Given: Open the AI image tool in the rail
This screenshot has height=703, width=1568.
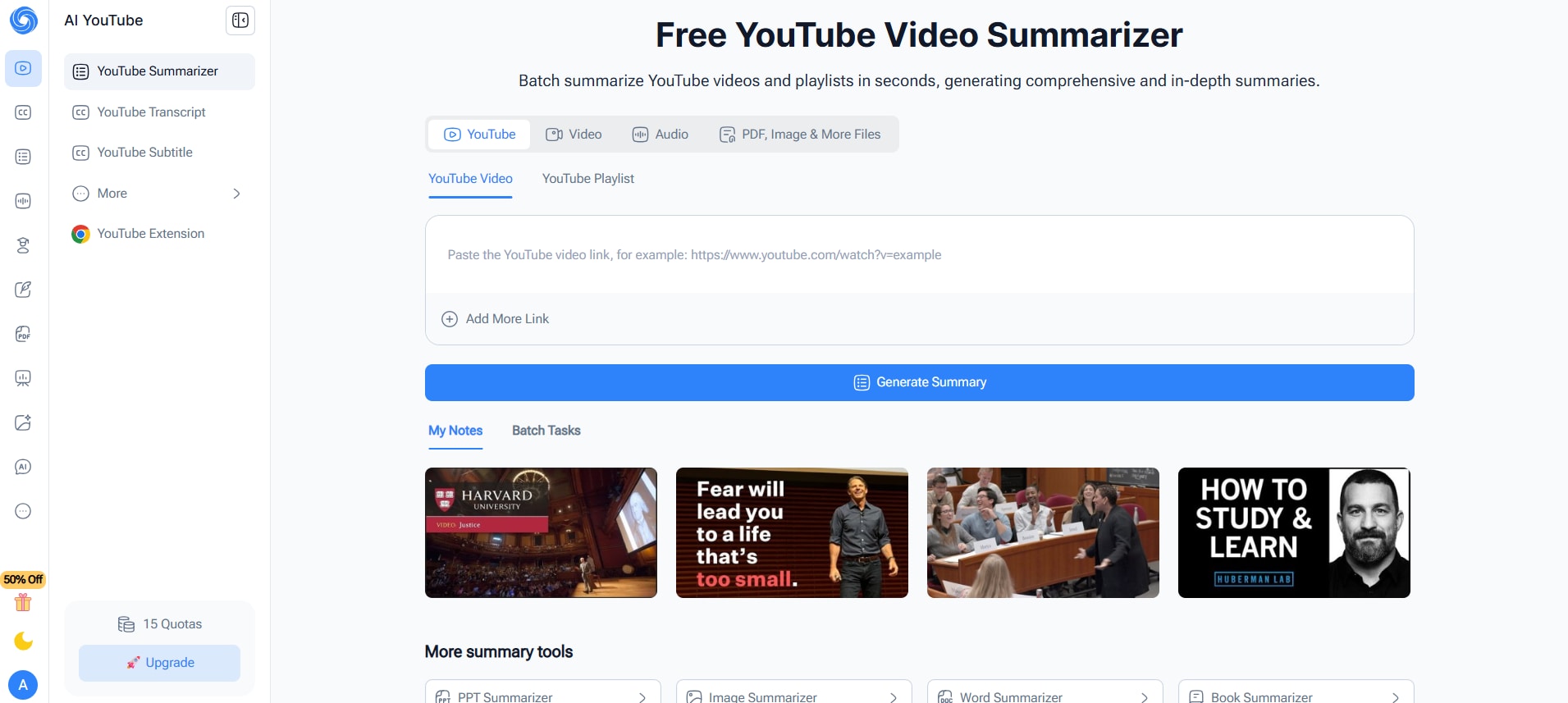Looking at the screenshot, I should [x=23, y=422].
